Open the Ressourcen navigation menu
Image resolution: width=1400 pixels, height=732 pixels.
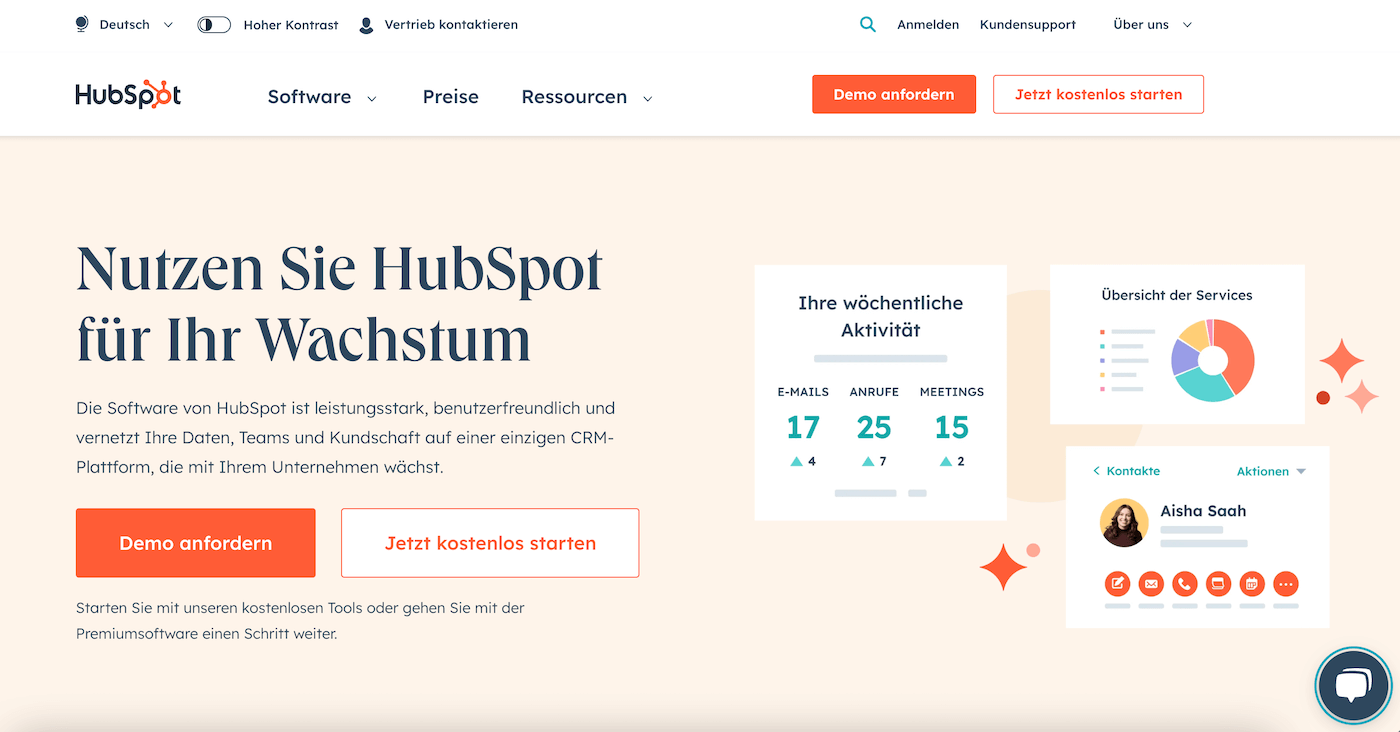click(x=574, y=97)
